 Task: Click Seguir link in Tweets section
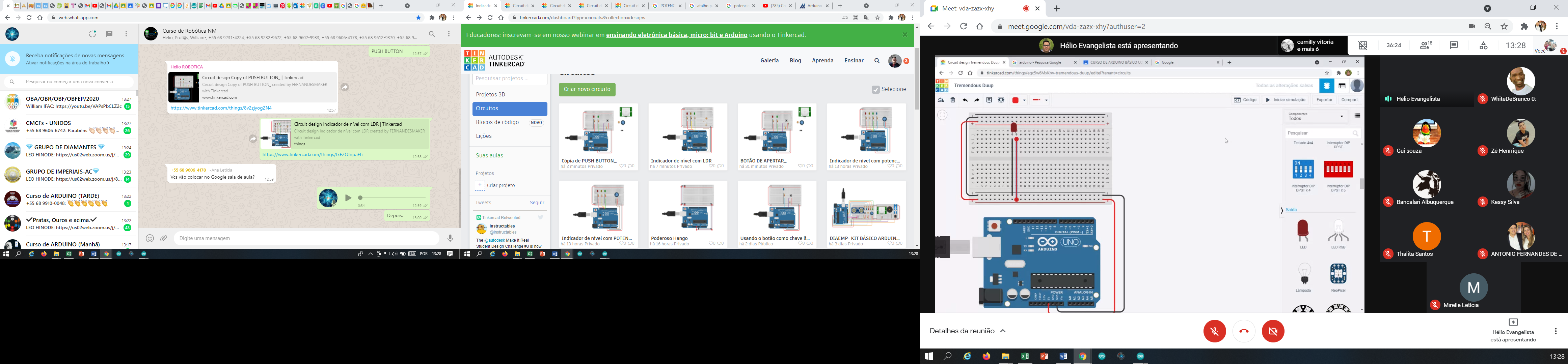[537, 203]
